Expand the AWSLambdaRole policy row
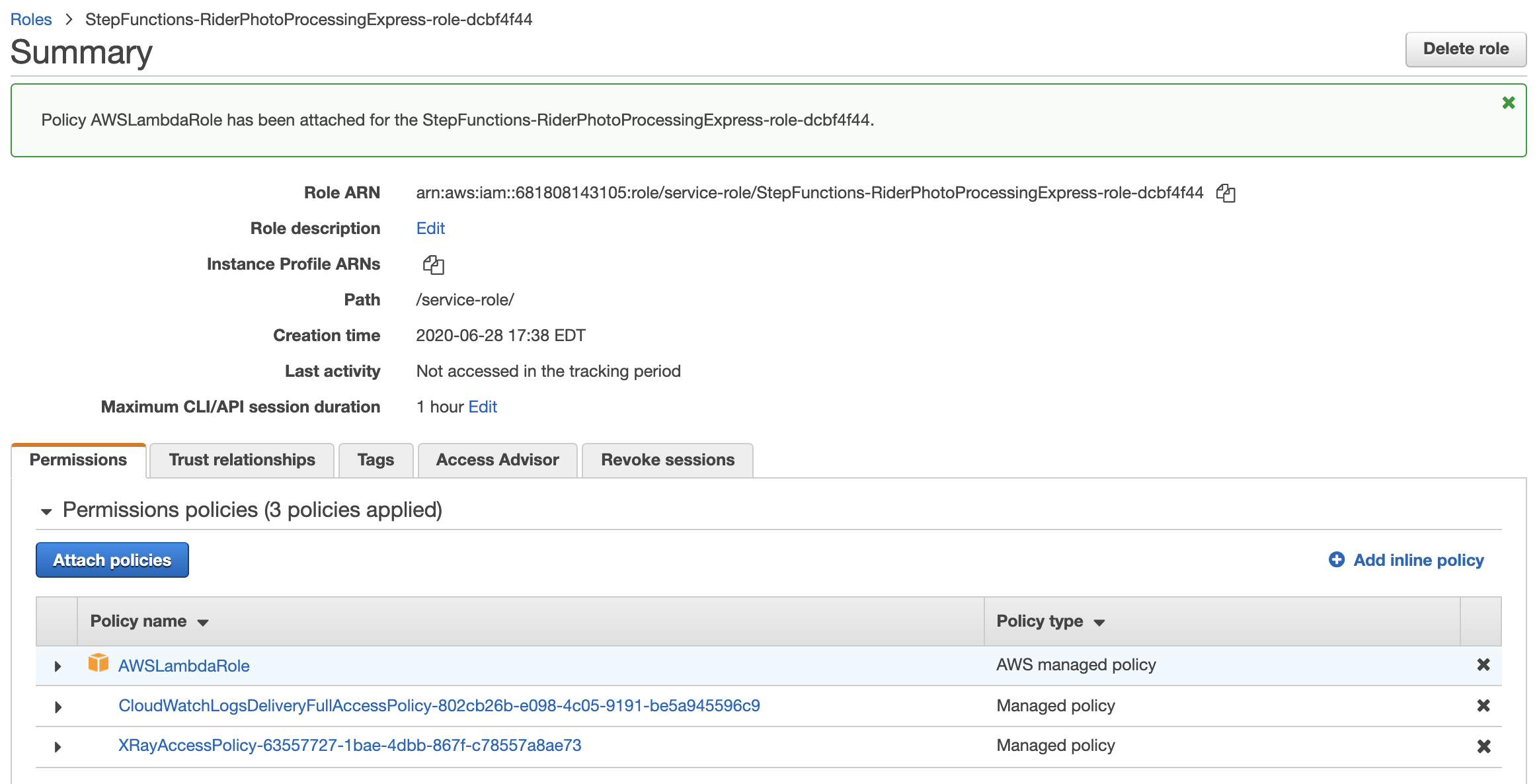This screenshot has height=784, width=1539. click(58, 666)
